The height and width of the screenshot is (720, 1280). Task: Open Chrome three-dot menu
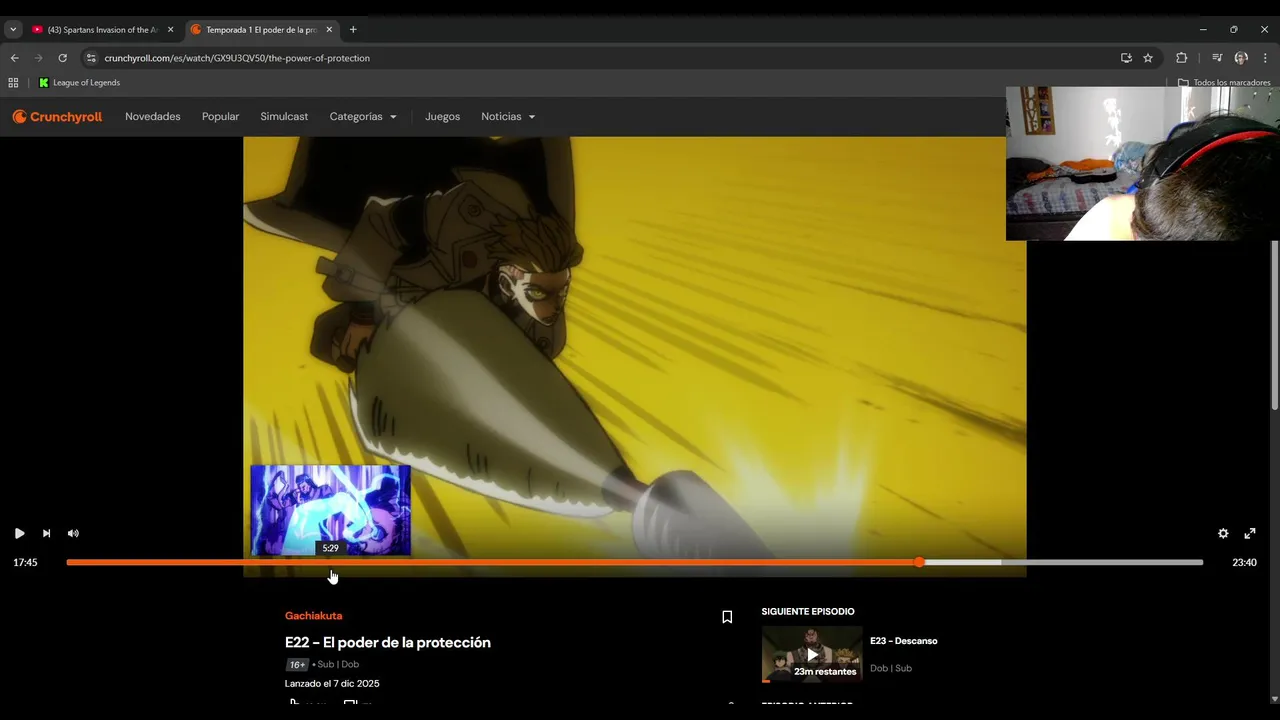[x=1266, y=58]
